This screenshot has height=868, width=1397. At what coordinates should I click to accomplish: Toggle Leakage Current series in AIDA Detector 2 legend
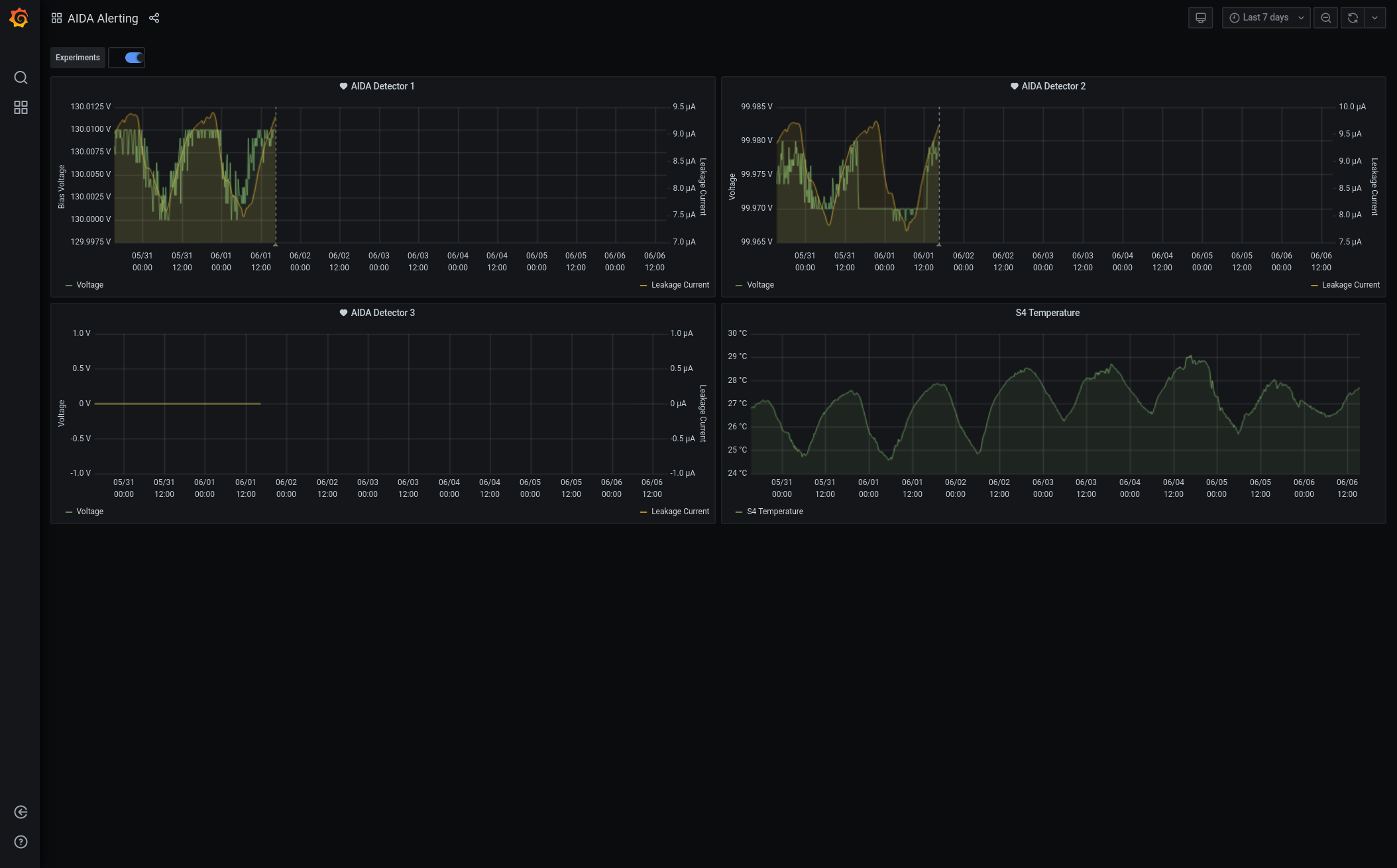pyautogui.click(x=1350, y=285)
